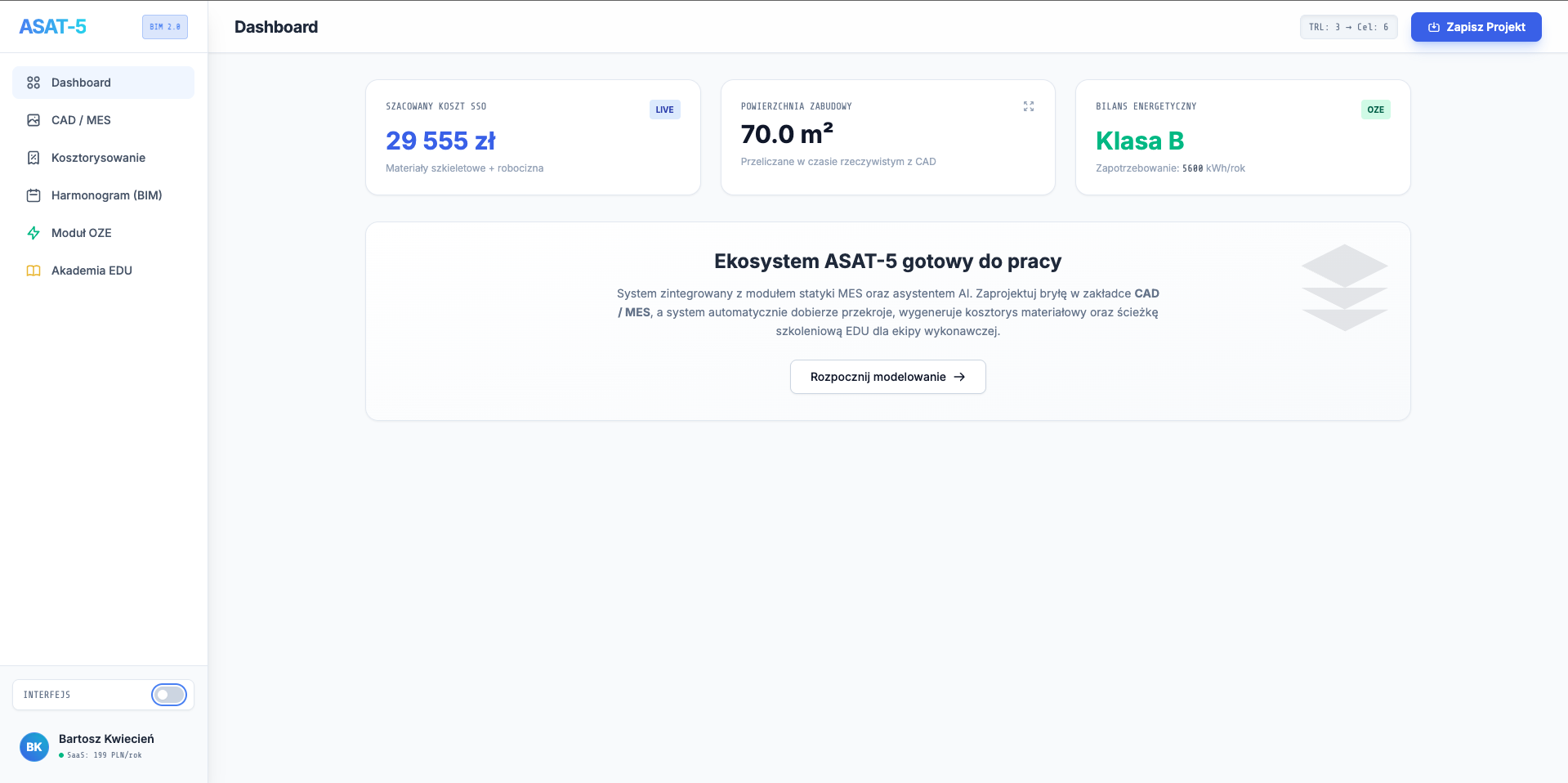Click the BIM 2.0 version badge

click(164, 26)
